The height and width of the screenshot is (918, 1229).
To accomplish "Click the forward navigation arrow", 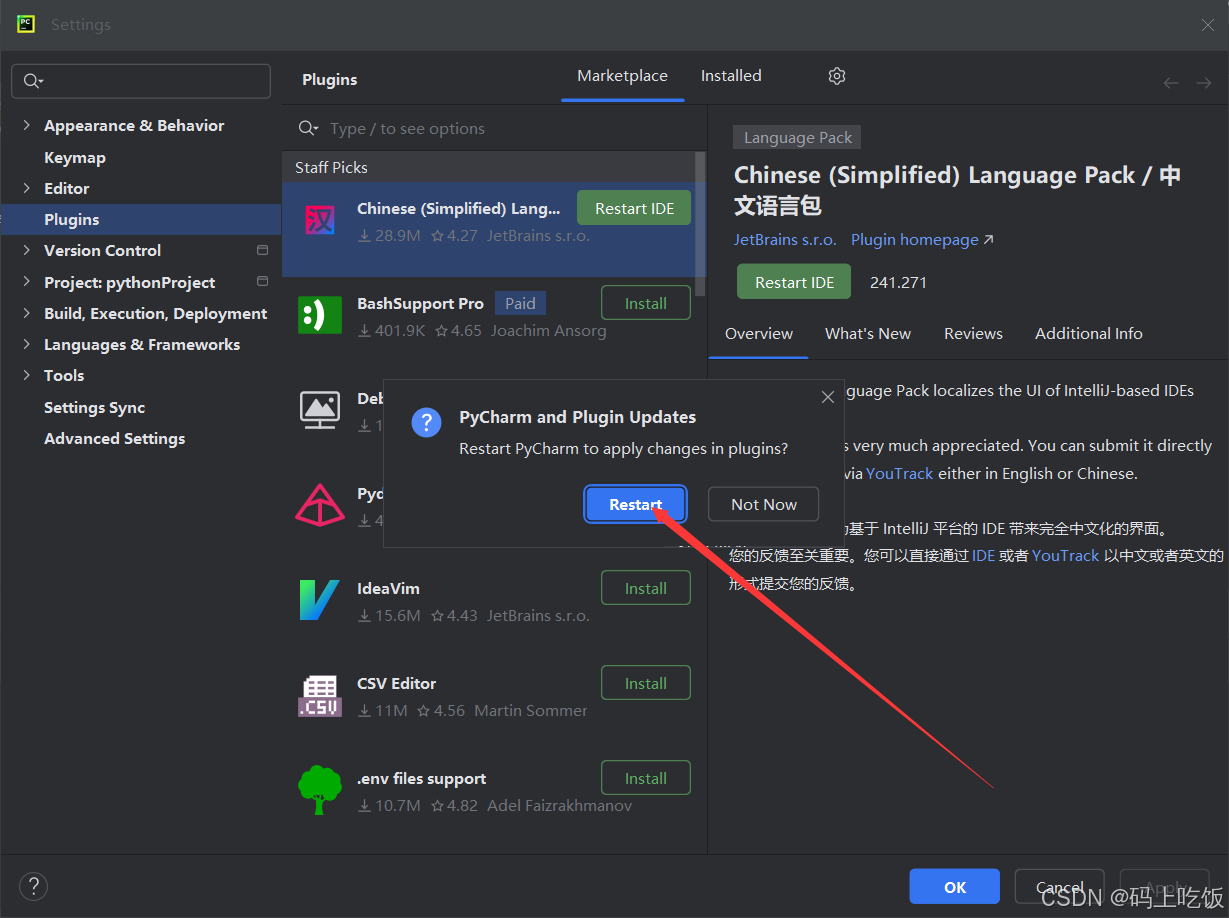I will 1203,83.
